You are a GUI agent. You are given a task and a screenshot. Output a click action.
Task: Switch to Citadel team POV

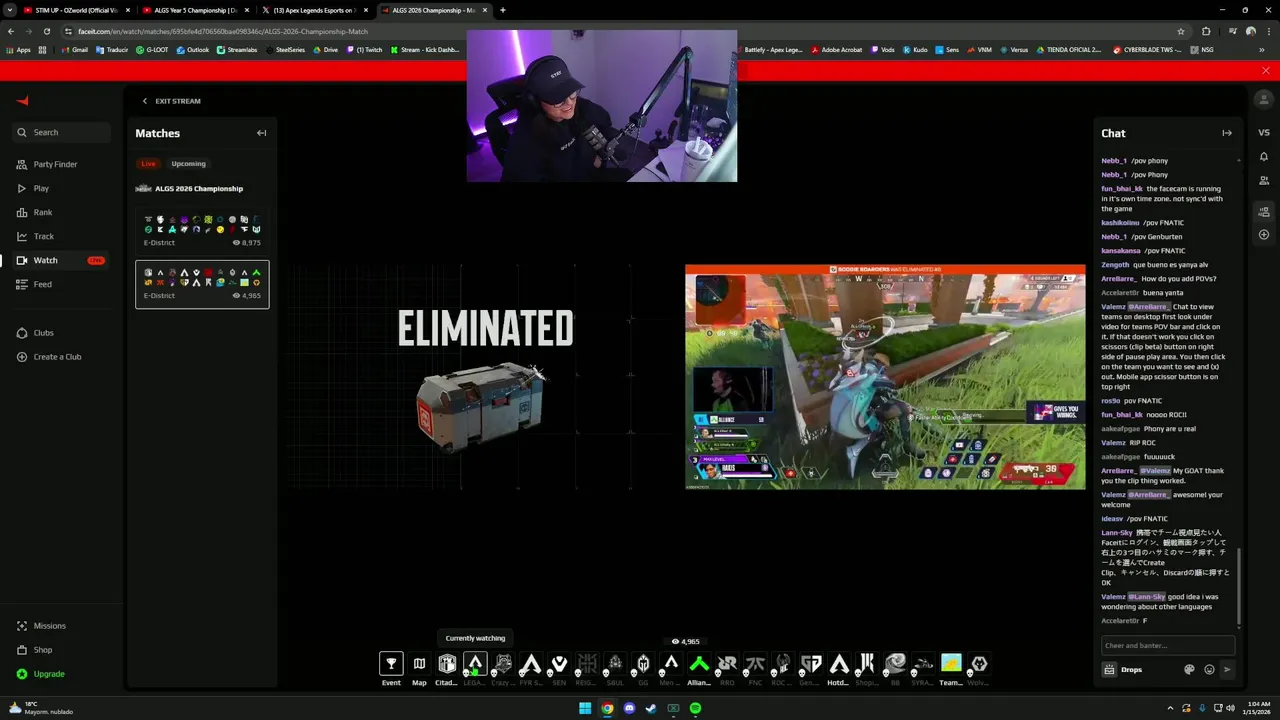point(447,664)
